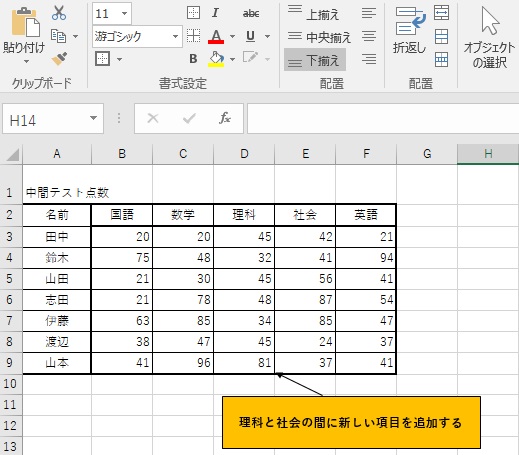Expand the 貼り付け paste options arrow

[x=26, y=62]
